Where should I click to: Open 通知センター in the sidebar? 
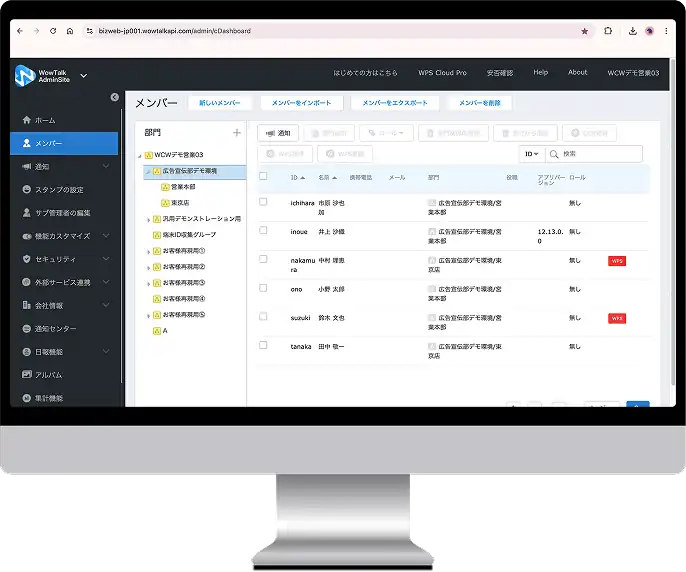point(64,329)
